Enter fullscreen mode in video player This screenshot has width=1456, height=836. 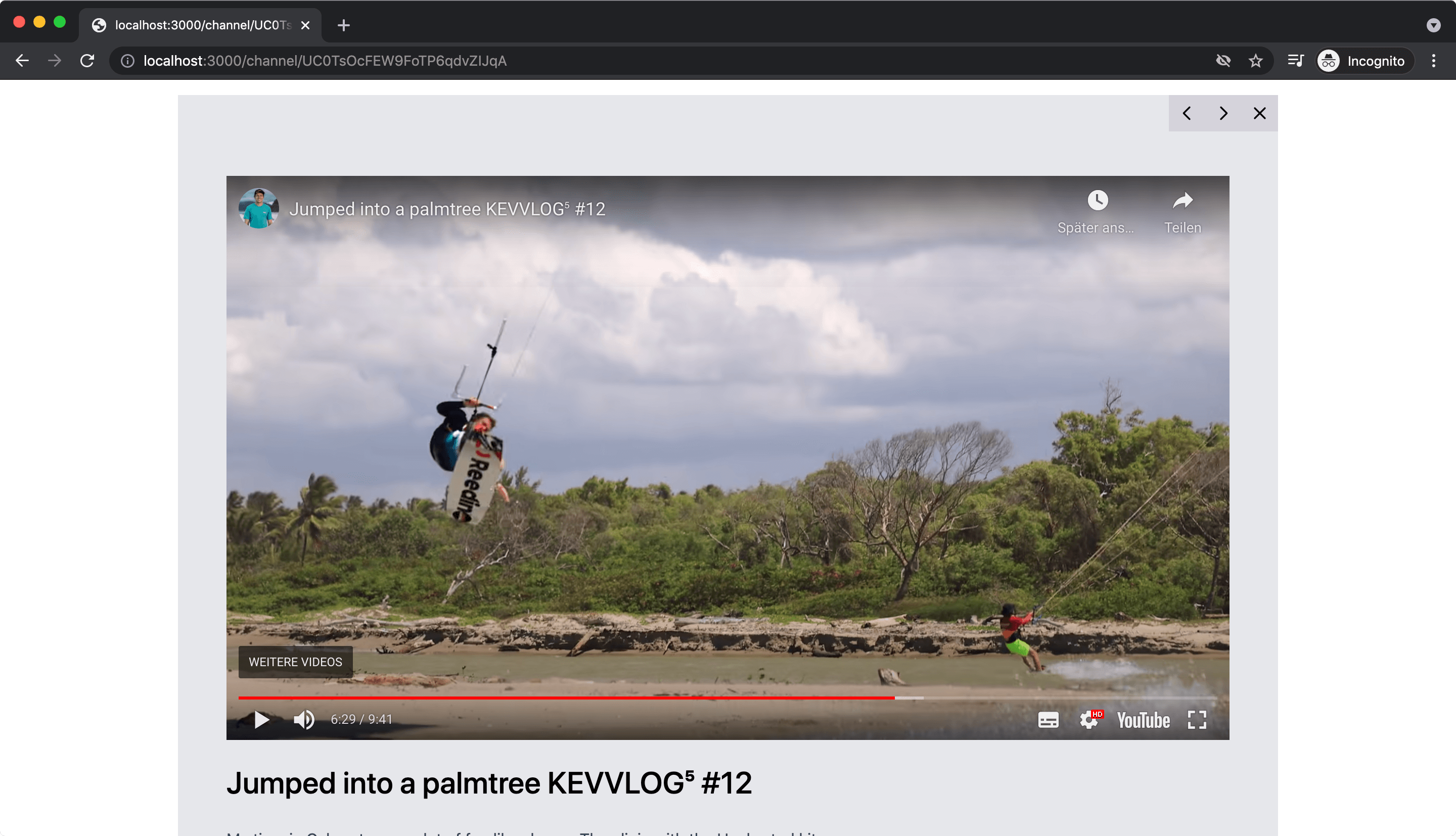[x=1197, y=720]
